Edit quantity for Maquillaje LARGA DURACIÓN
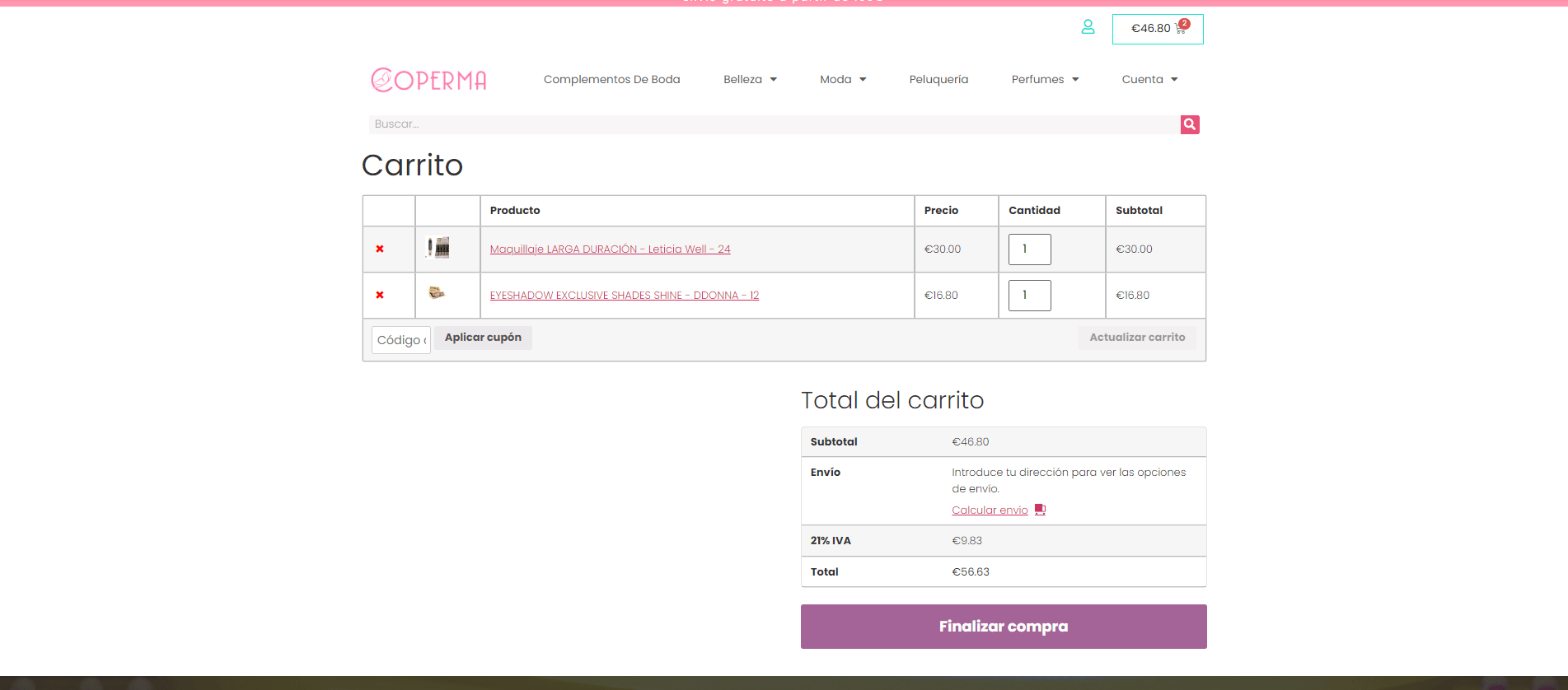The width and height of the screenshot is (1568, 690). pyautogui.click(x=1029, y=249)
